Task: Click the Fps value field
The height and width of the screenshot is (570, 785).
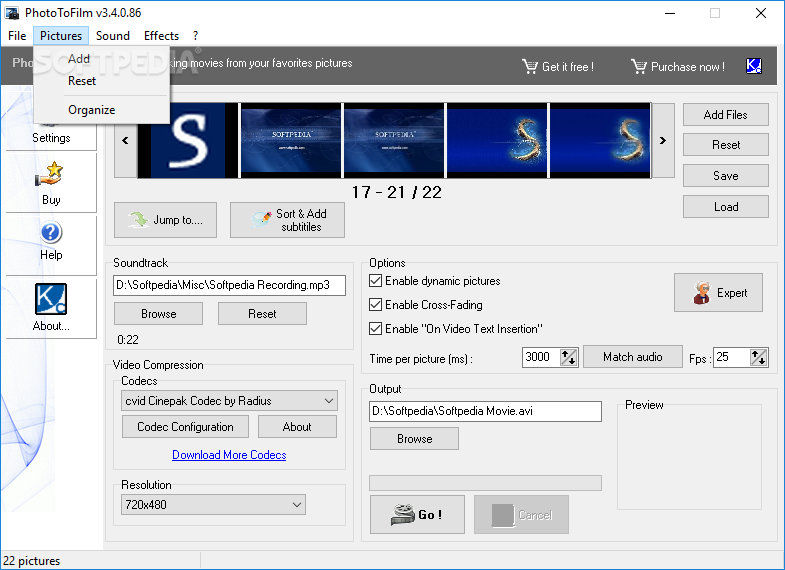Action: pos(731,357)
